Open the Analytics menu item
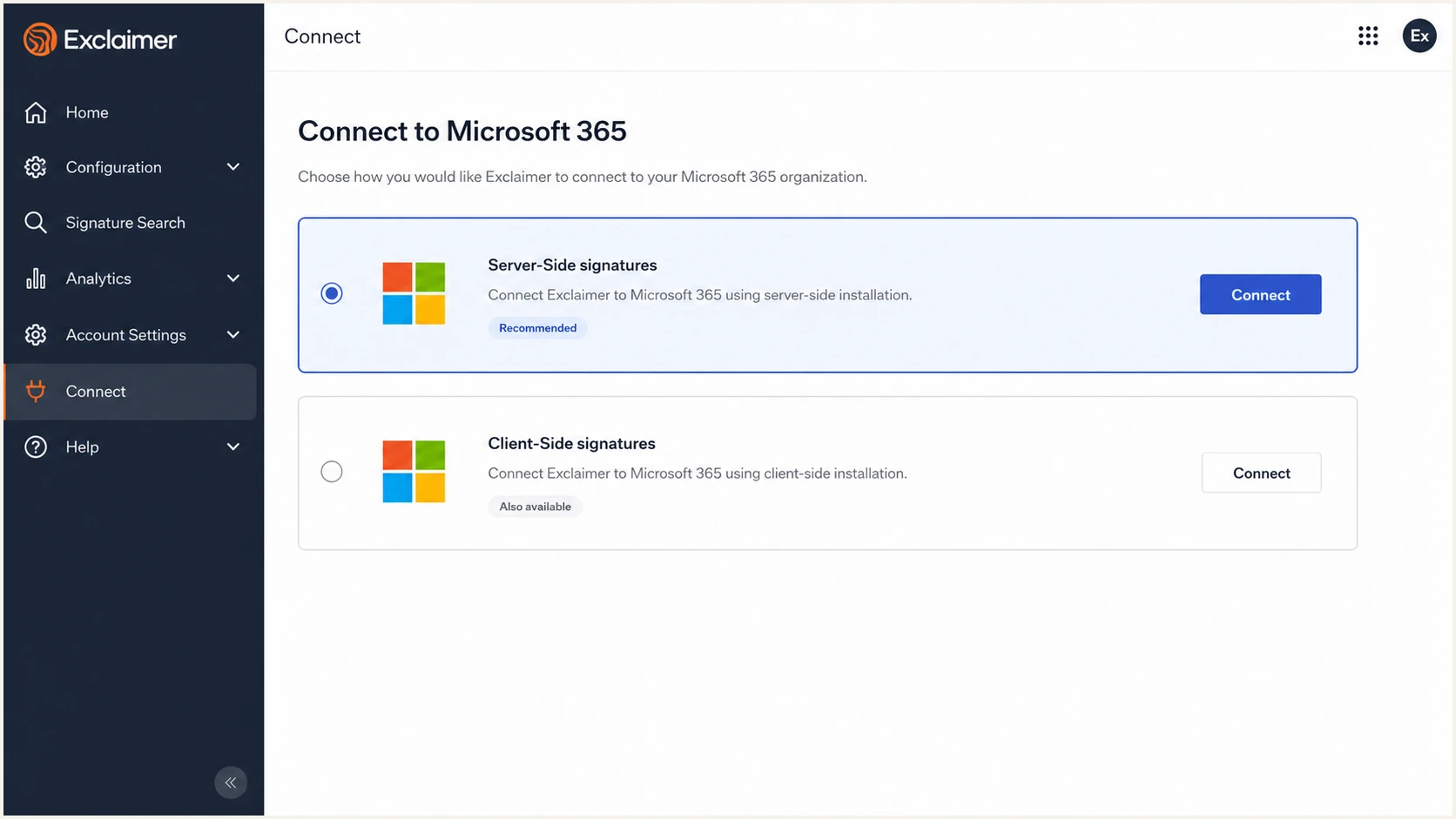This screenshot has height=819, width=1456. click(131, 279)
